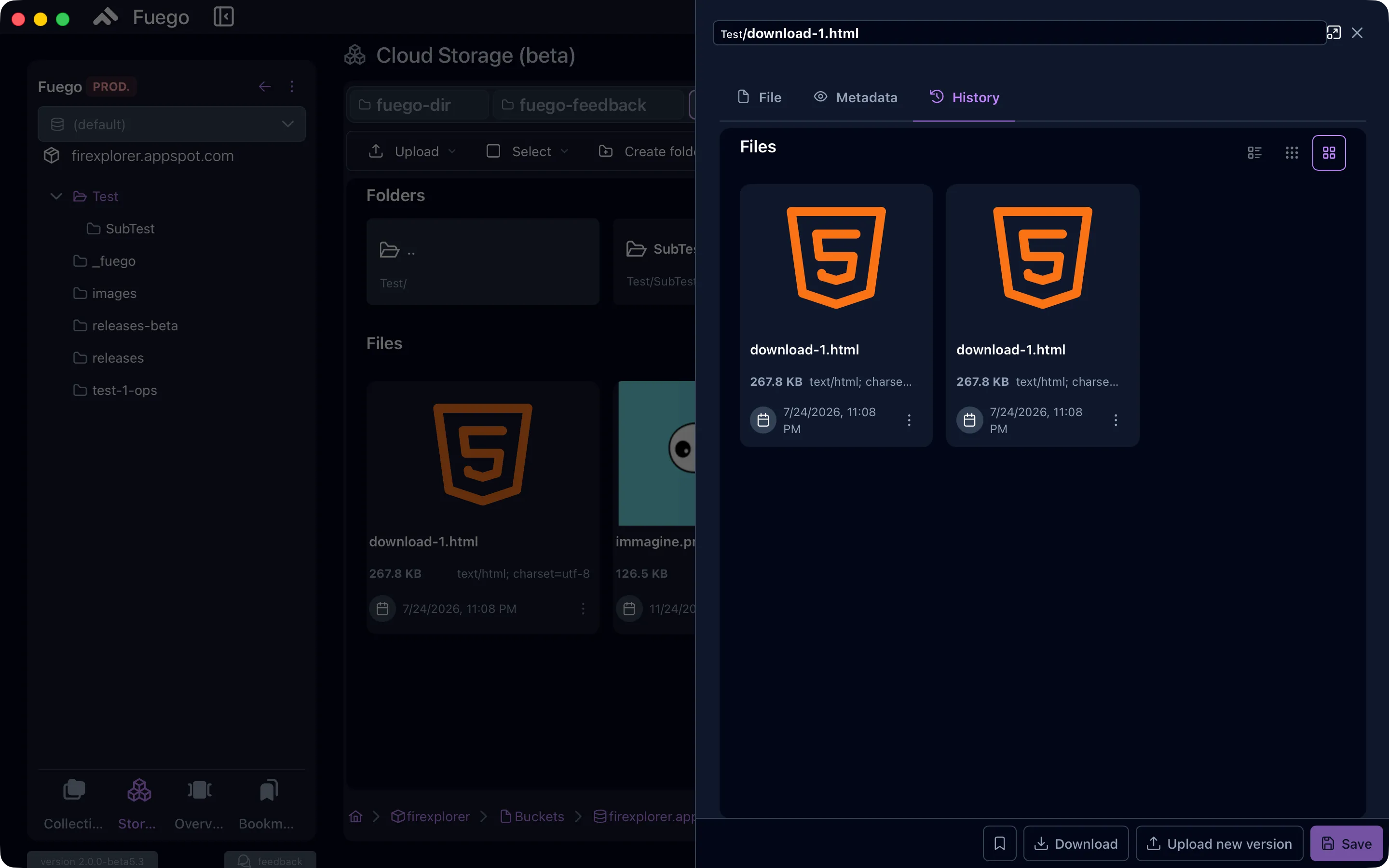Select the fuego-feedback bucket tab

point(588,105)
